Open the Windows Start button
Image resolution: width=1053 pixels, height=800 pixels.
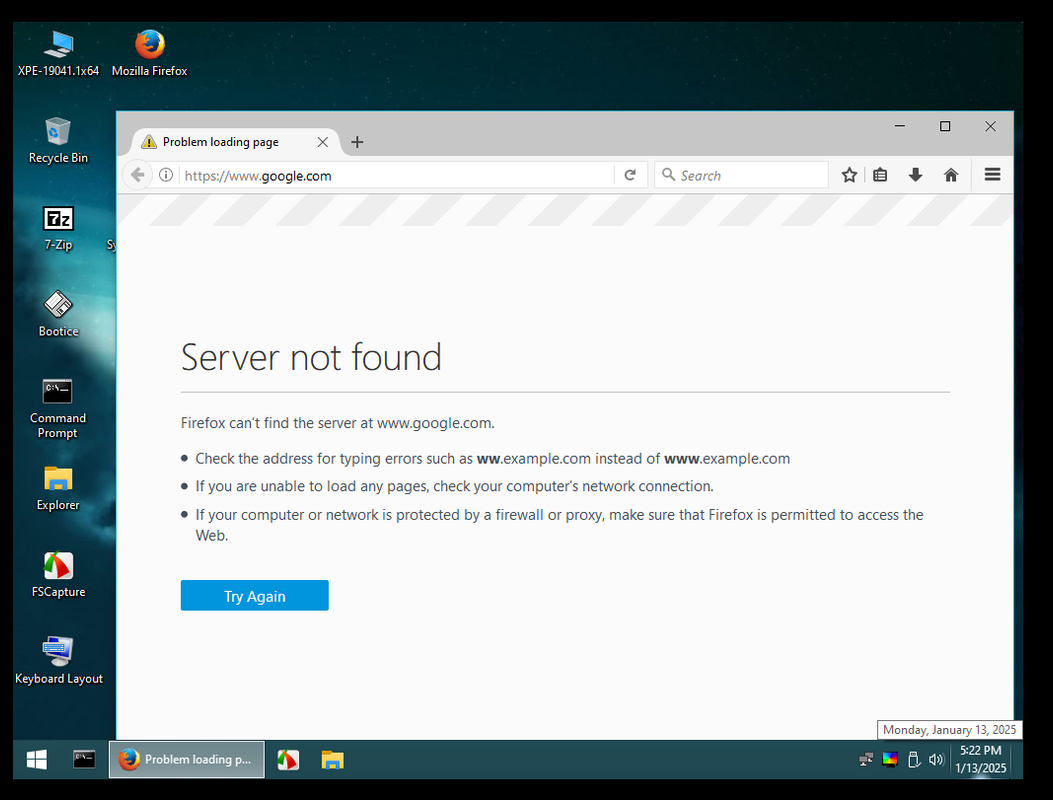pos(37,760)
